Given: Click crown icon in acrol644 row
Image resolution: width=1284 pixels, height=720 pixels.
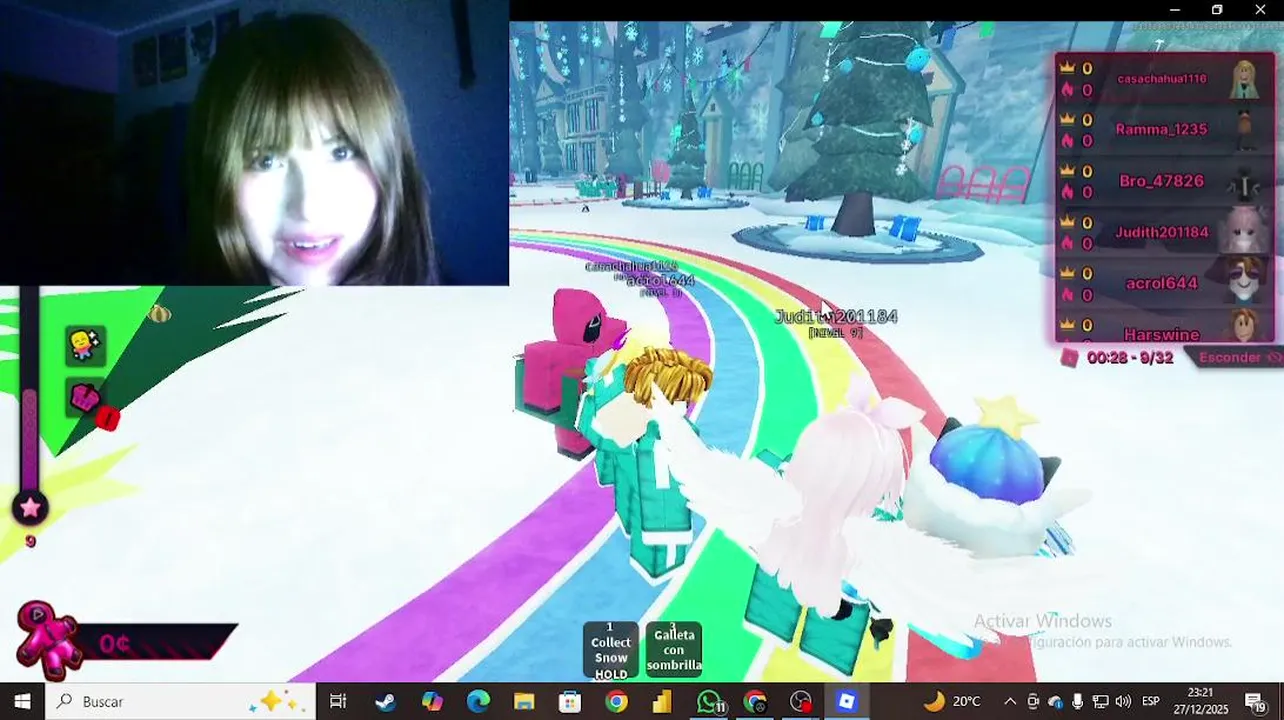Looking at the screenshot, I should [1067, 272].
